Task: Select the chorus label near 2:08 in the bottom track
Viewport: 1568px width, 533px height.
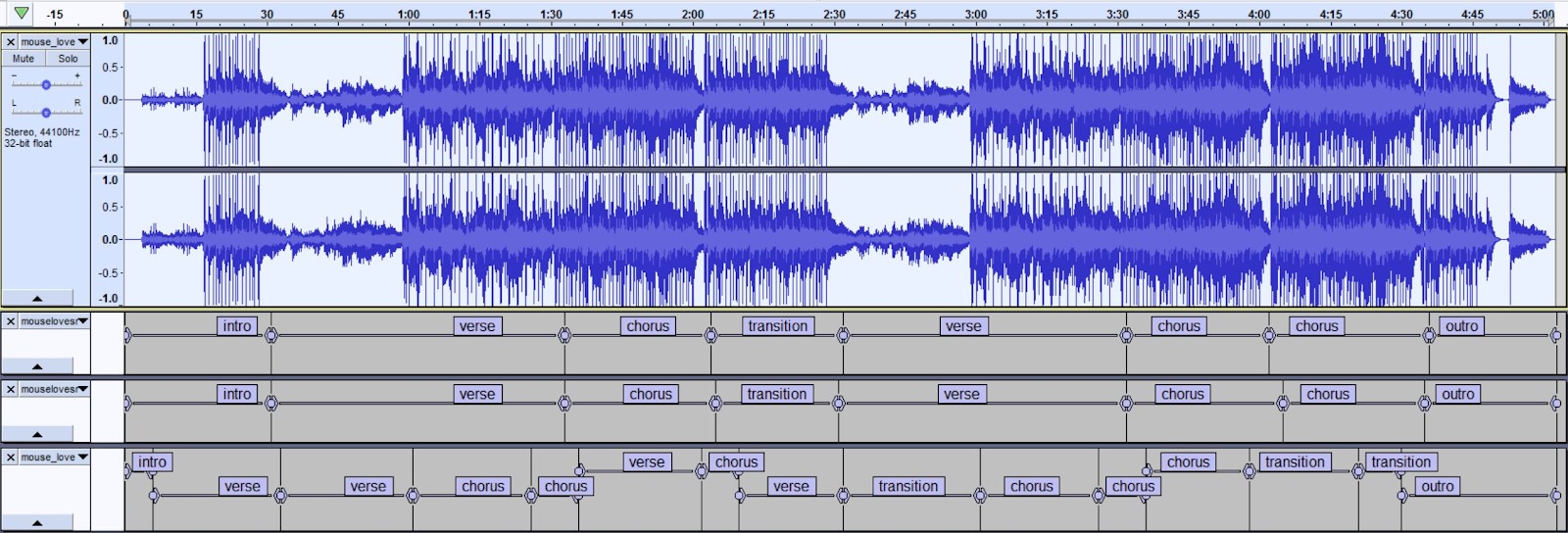Action: pyautogui.click(x=737, y=461)
